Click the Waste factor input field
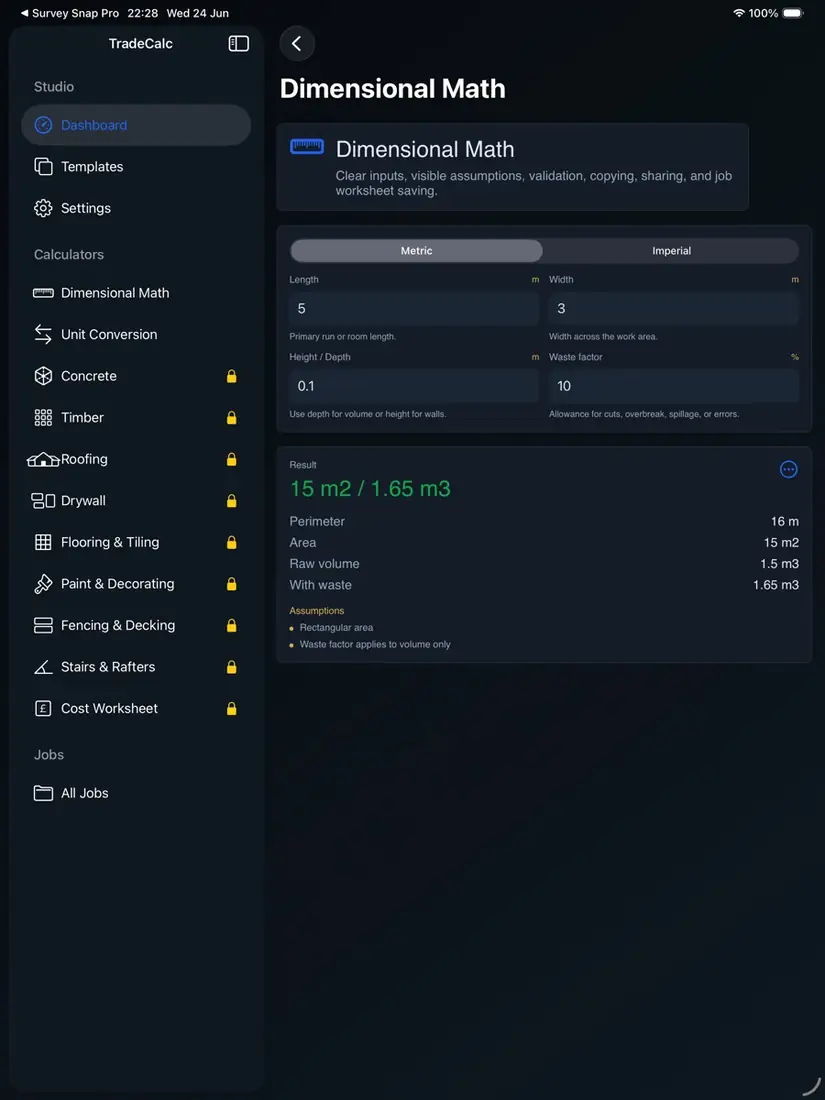Viewport: 825px width, 1100px height. tap(673, 386)
